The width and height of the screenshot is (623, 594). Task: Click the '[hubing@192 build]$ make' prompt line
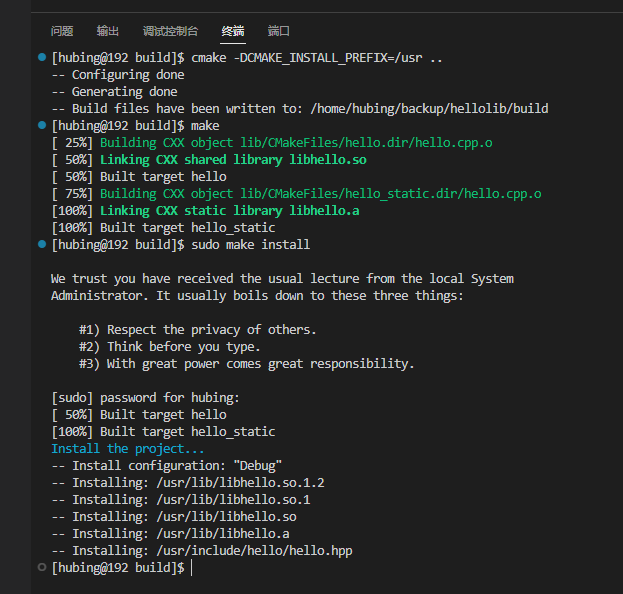click(x=135, y=126)
